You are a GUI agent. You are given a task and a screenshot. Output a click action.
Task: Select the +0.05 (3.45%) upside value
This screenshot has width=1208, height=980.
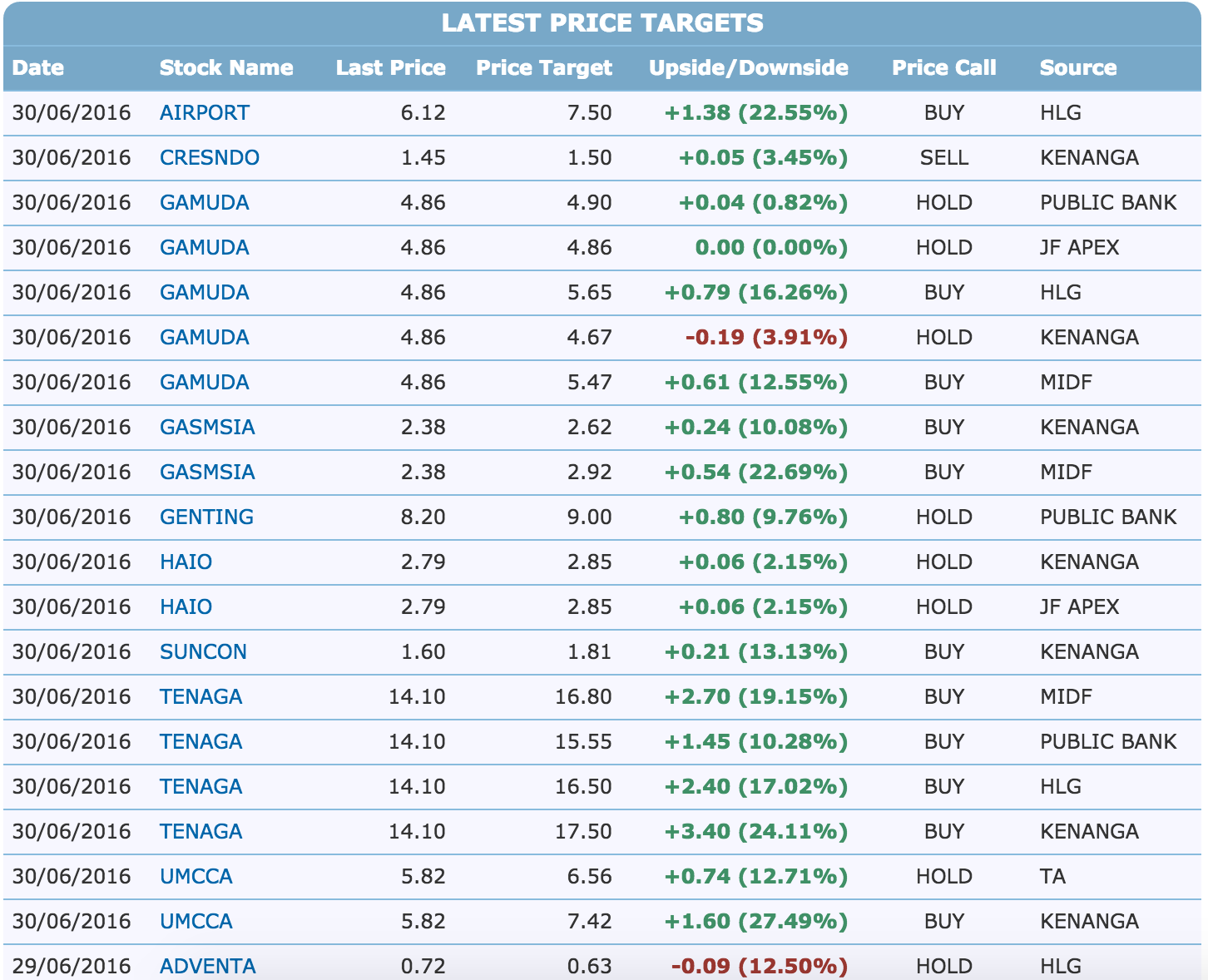tap(764, 158)
